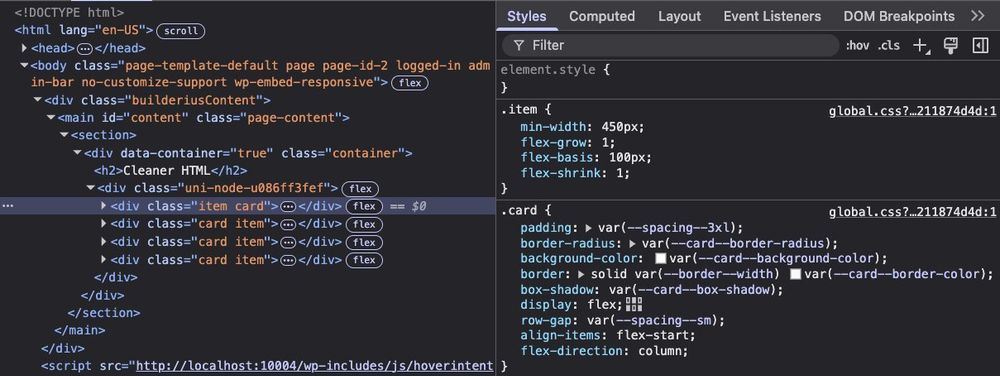Screen dimensions: 1000x376
Task: Edit the align-items flex-start value
Action: [652, 335]
